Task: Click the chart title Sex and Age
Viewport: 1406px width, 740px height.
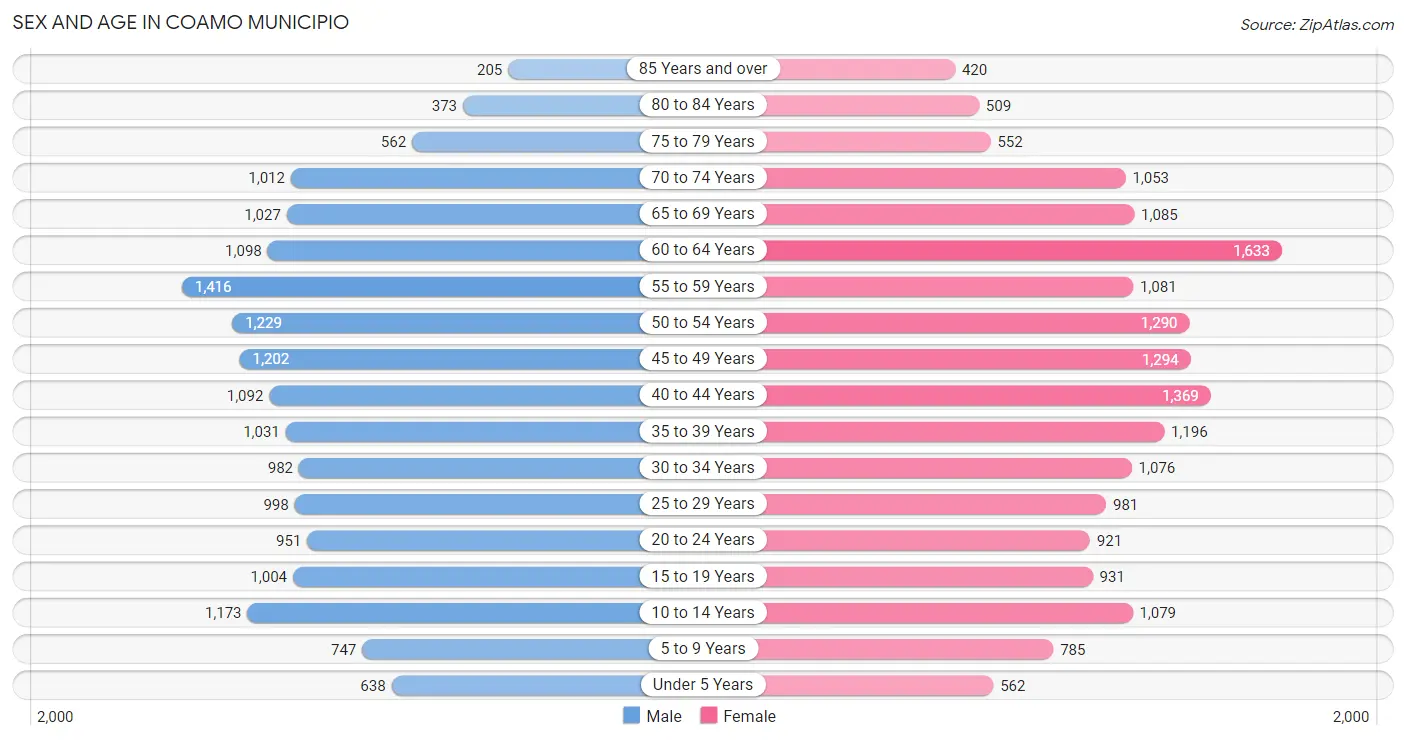Action: pos(180,21)
